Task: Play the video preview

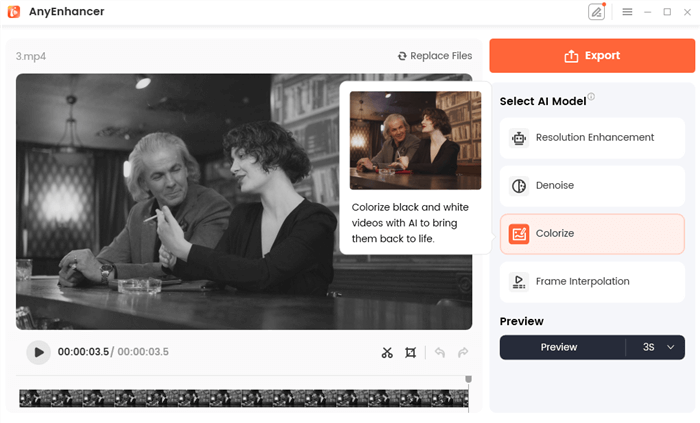Action: [x=38, y=352]
